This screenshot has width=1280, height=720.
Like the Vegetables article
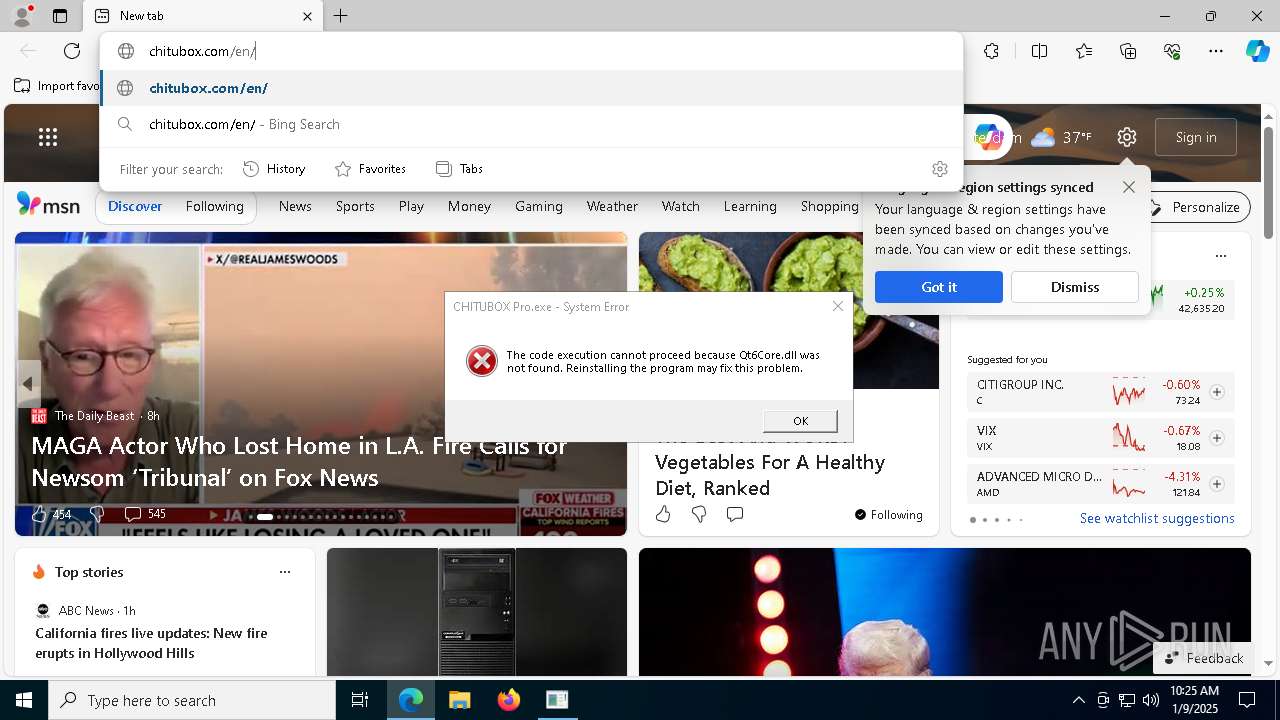663,514
